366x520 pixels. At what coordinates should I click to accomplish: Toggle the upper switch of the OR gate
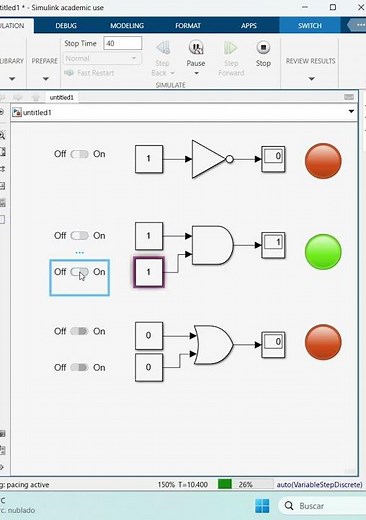(79, 331)
